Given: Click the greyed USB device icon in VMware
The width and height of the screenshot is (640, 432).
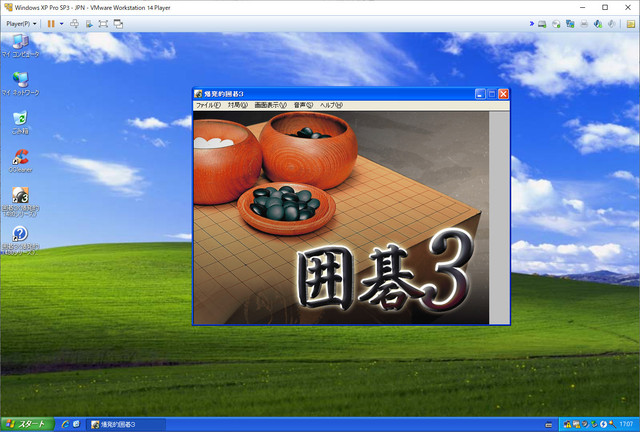Looking at the screenshot, I should point(611,24).
